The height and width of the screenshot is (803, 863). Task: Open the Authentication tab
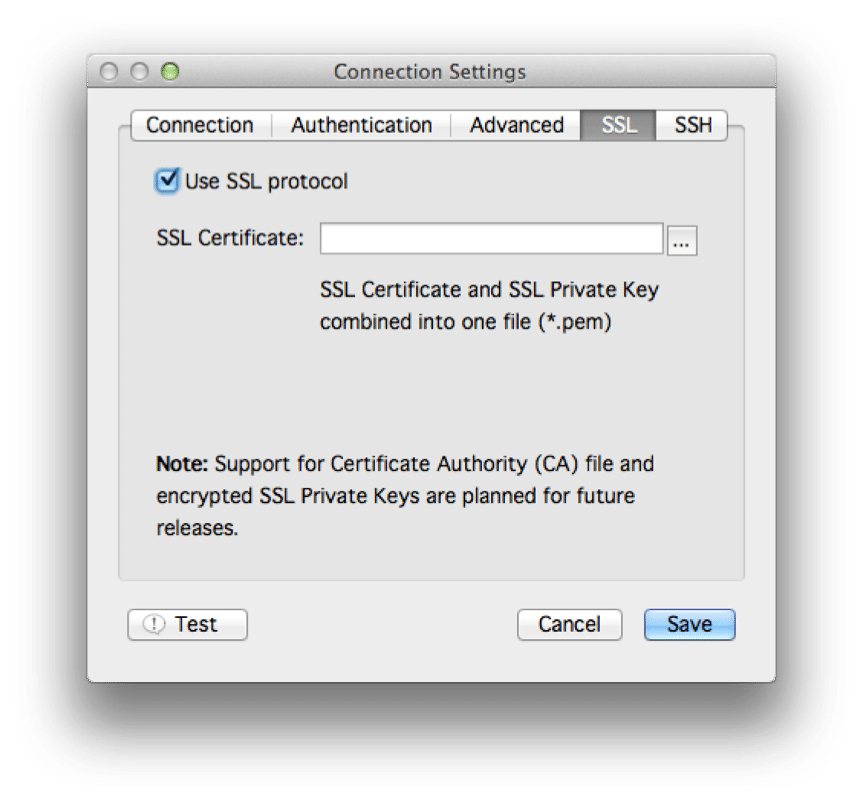coord(361,125)
